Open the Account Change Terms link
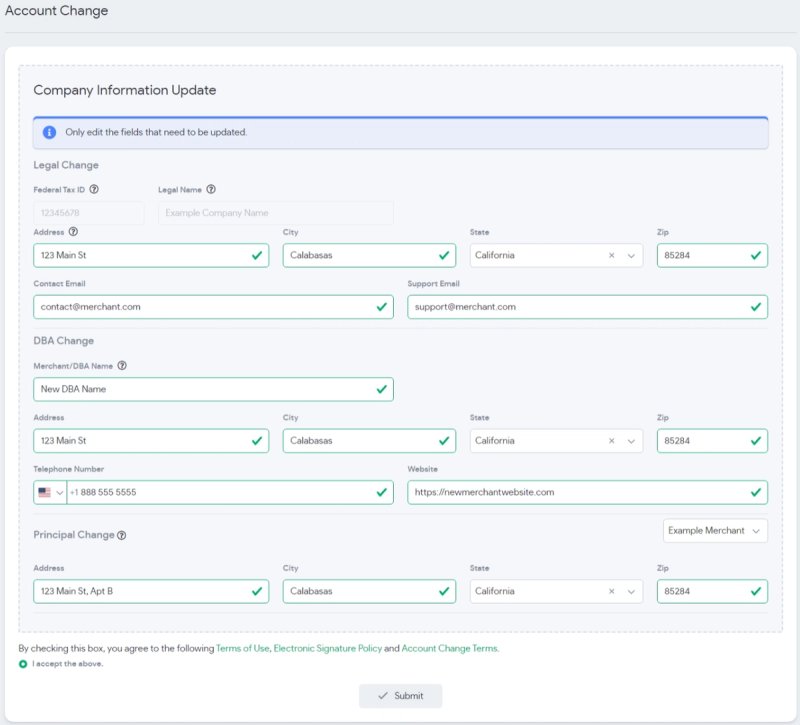800x725 pixels. 449,648
